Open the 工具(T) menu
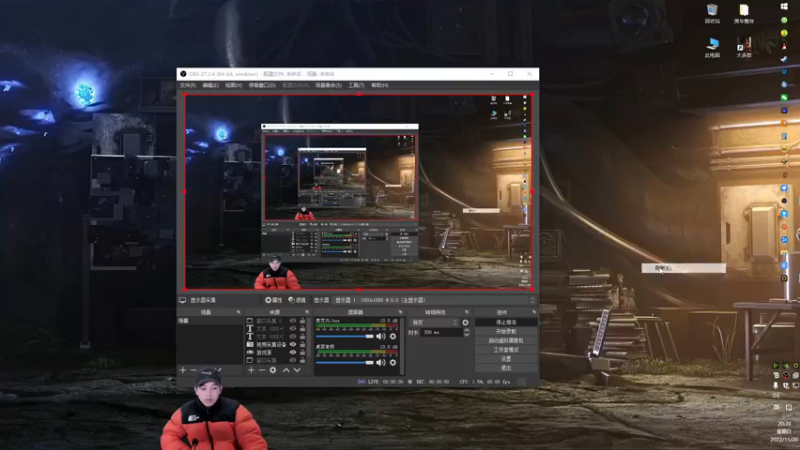 (x=356, y=85)
